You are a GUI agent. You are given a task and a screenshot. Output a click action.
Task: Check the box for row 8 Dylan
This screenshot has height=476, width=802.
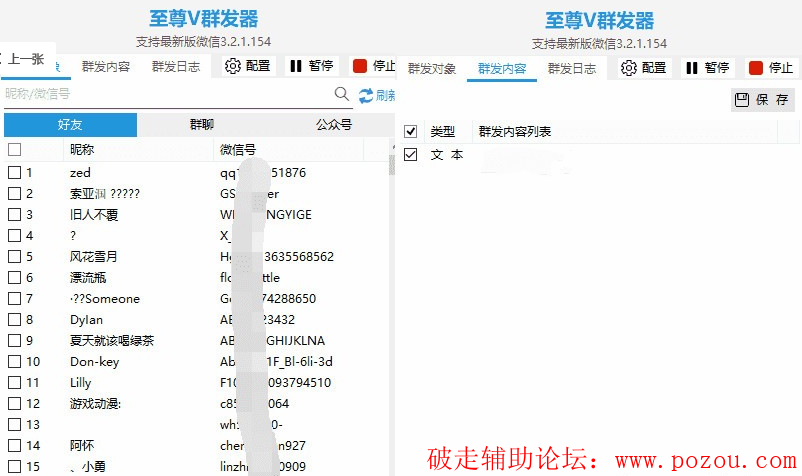(x=14, y=319)
